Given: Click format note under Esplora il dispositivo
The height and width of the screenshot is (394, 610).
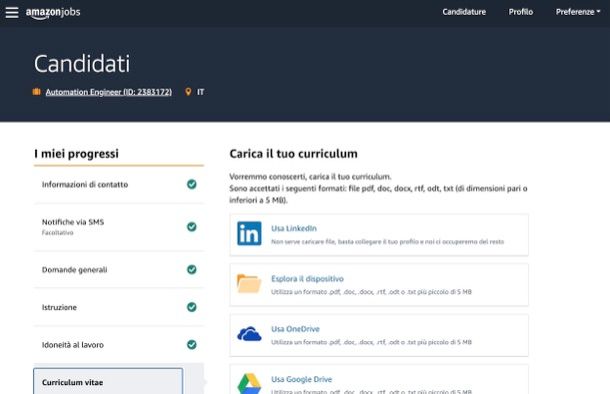Looking at the screenshot, I should click(371, 292).
